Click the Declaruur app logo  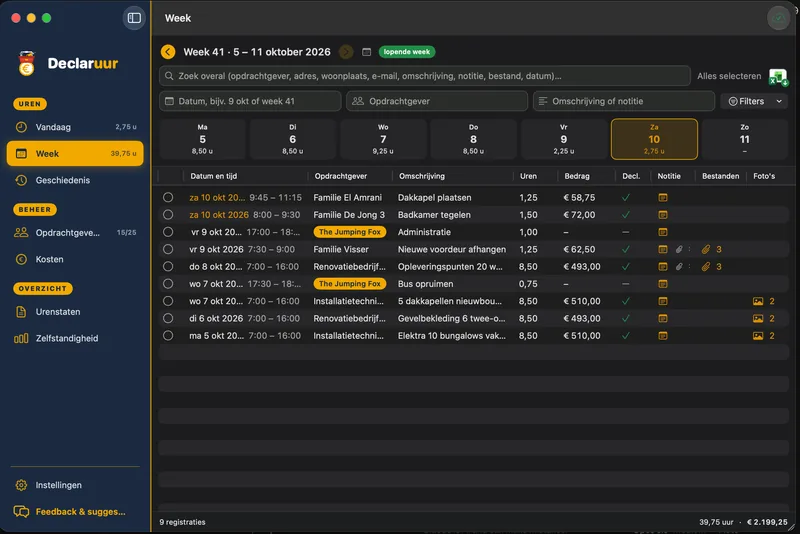pyautogui.click(x=27, y=63)
